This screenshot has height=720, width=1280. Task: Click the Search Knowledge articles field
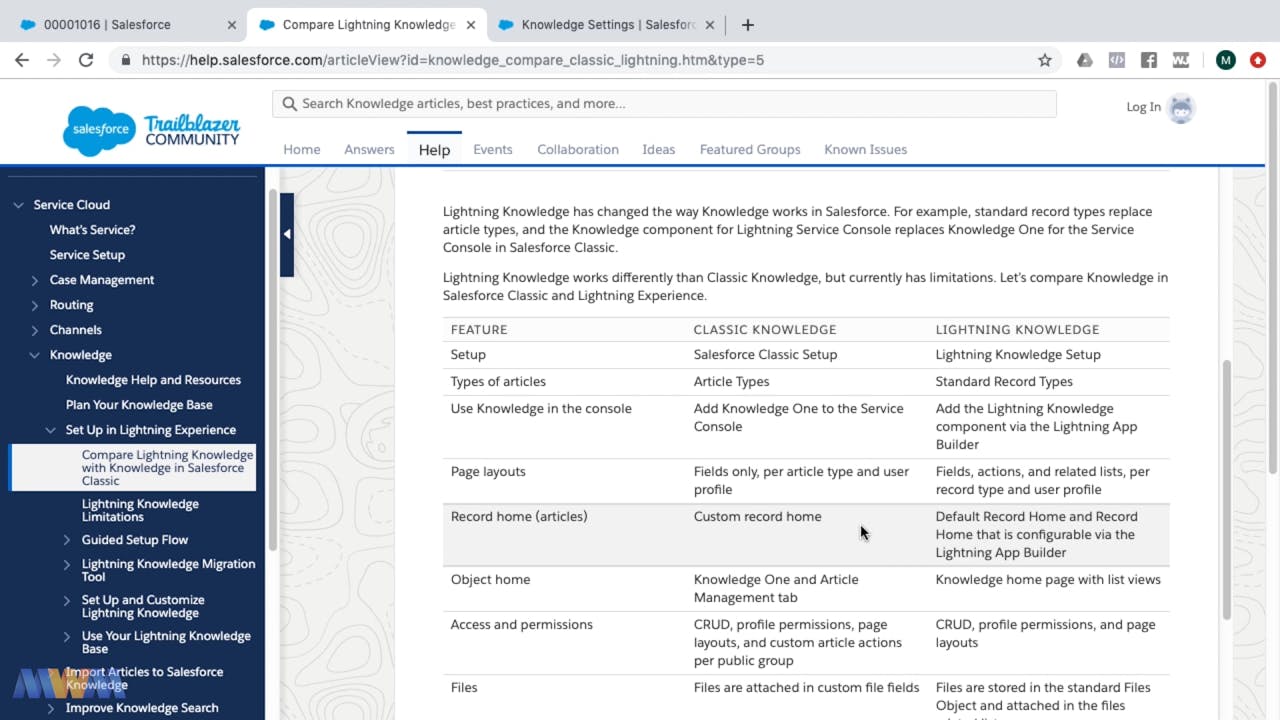pos(664,104)
